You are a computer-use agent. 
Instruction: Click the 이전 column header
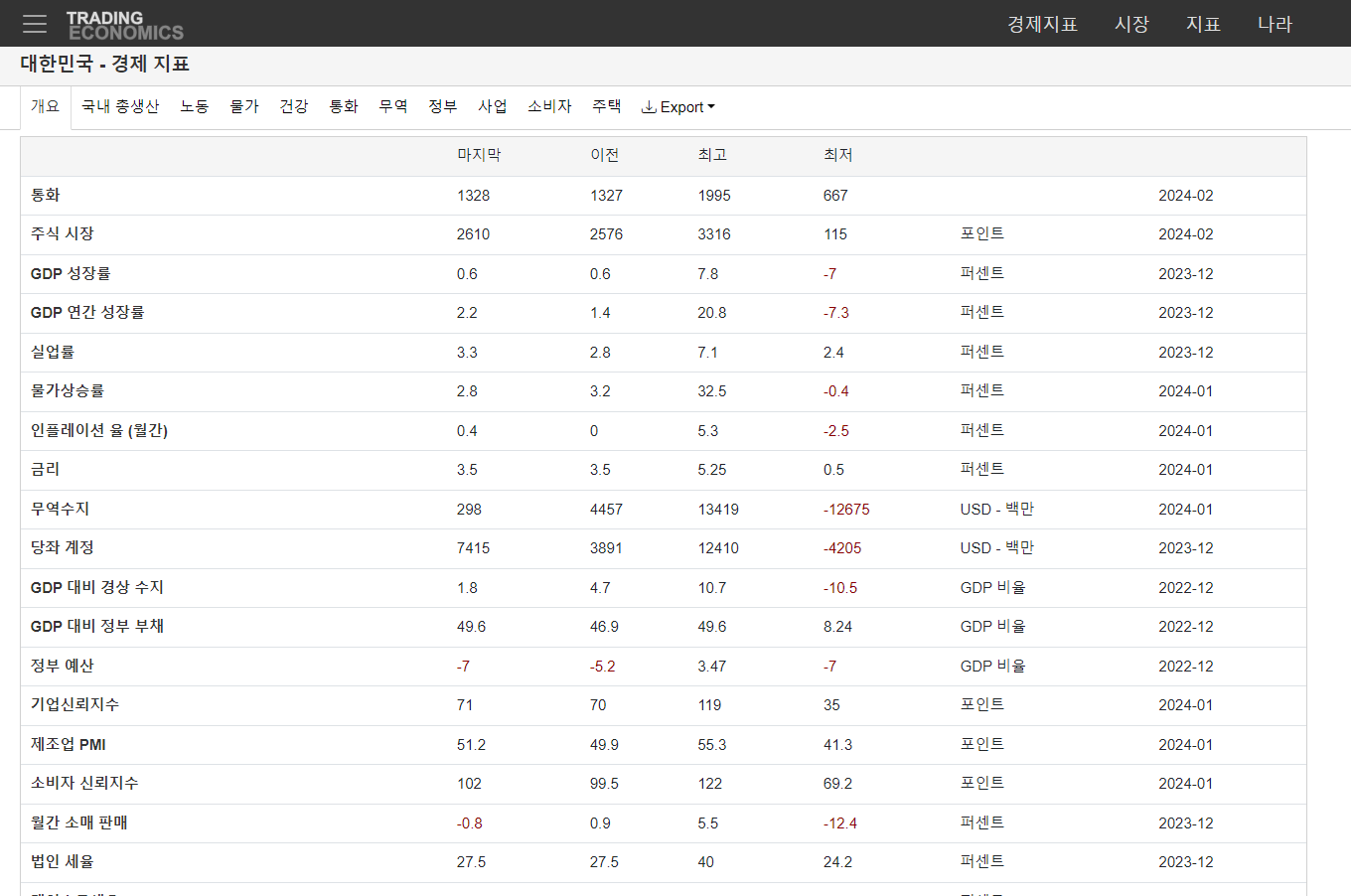pos(605,156)
